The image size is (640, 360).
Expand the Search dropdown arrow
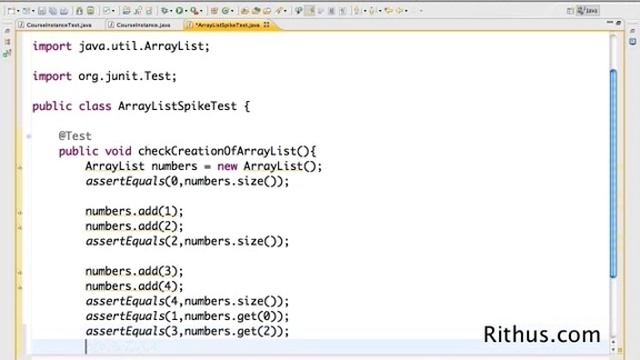click(x=285, y=11)
